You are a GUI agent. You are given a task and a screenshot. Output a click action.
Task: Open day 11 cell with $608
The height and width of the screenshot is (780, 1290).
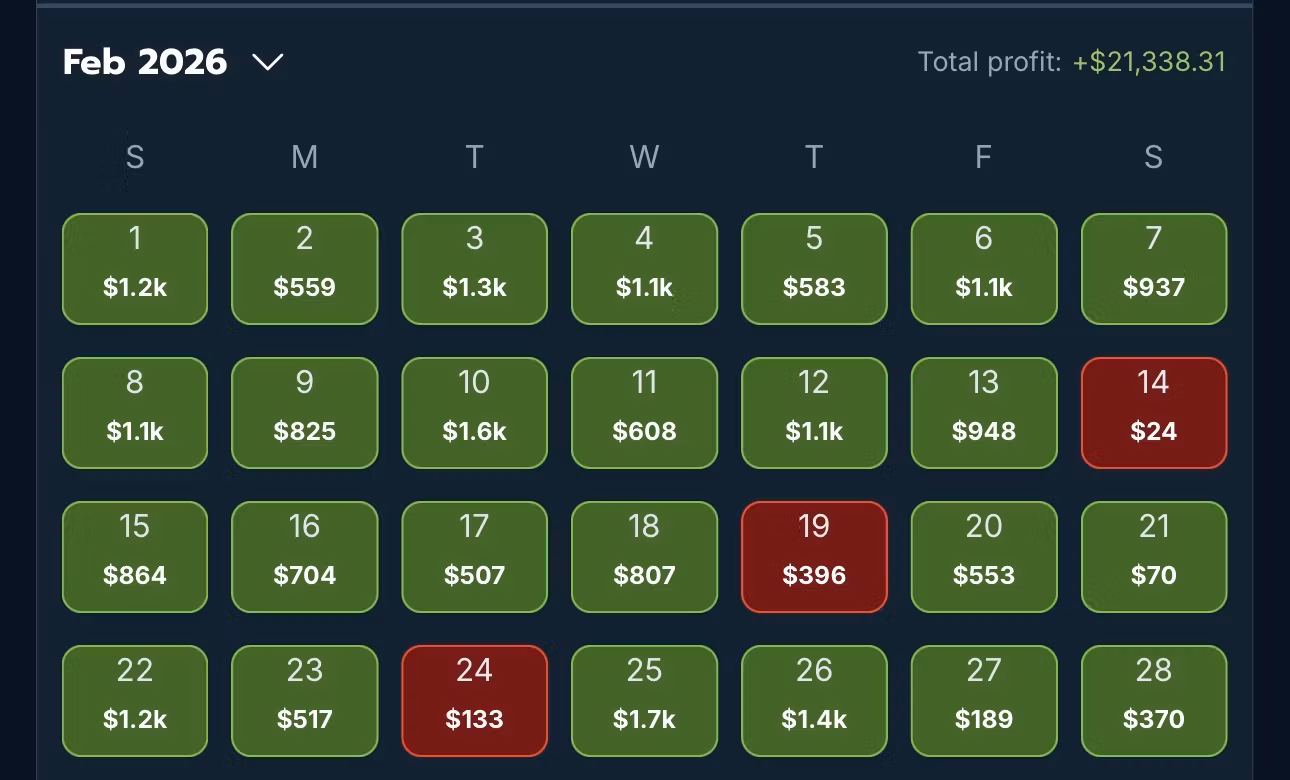point(644,413)
